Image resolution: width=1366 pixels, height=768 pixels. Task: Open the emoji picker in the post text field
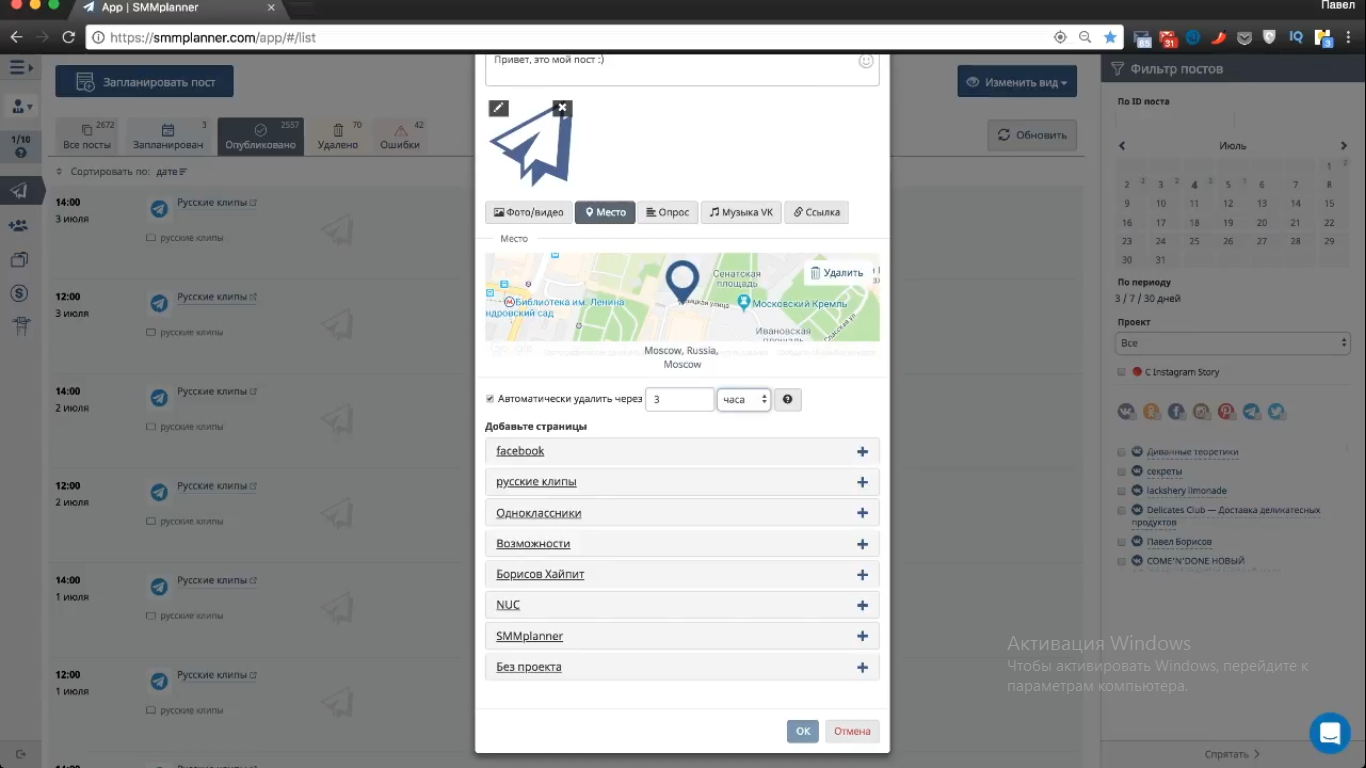point(866,61)
